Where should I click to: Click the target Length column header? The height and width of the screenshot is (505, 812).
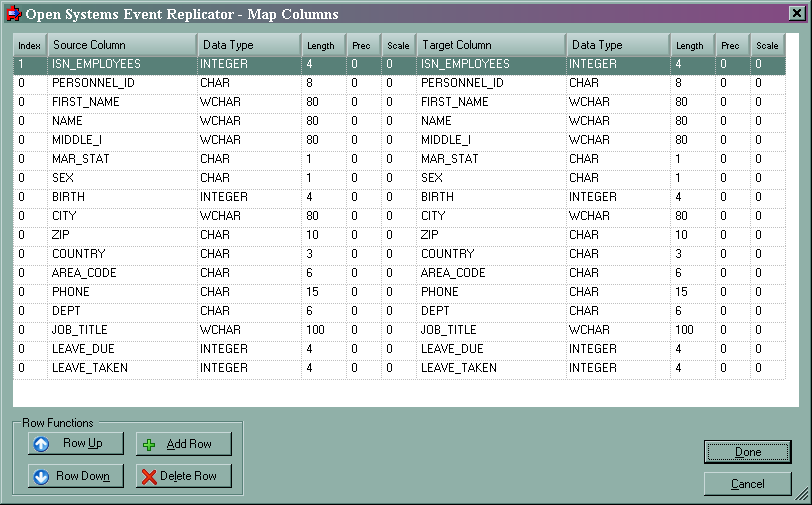(x=691, y=46)
